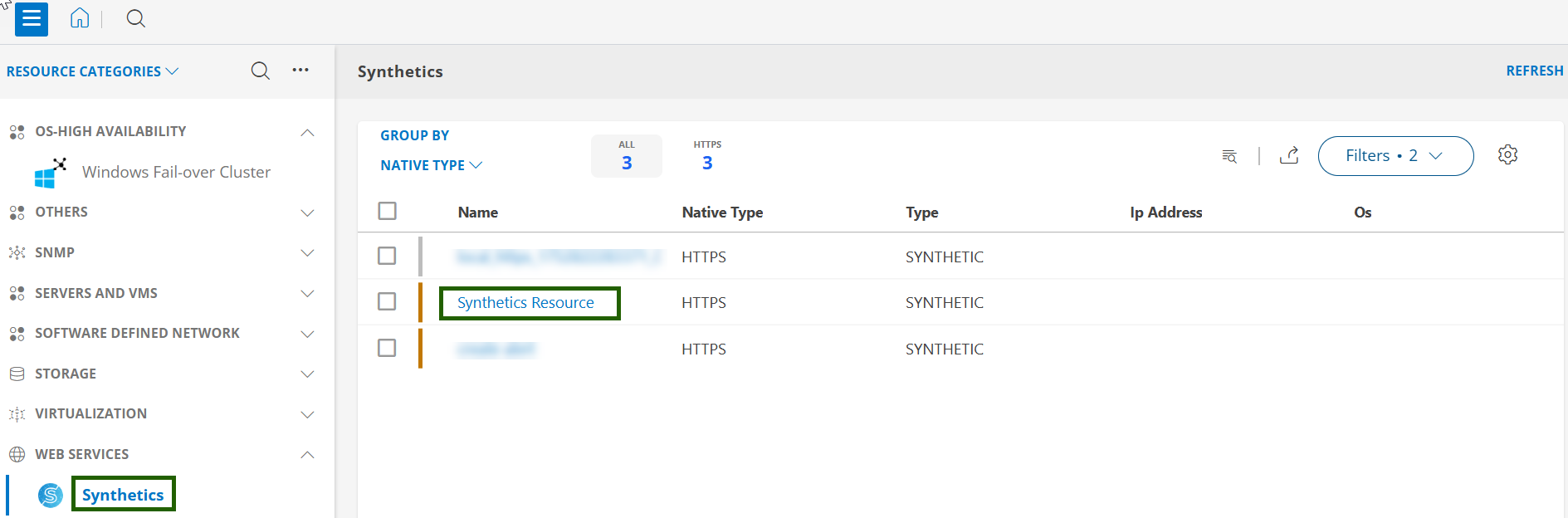Image resolution: width=1568 pixels, height=518 pixels.
Task: Tick the Synthetics Resource row checkbox
Action: pos(387,301)
